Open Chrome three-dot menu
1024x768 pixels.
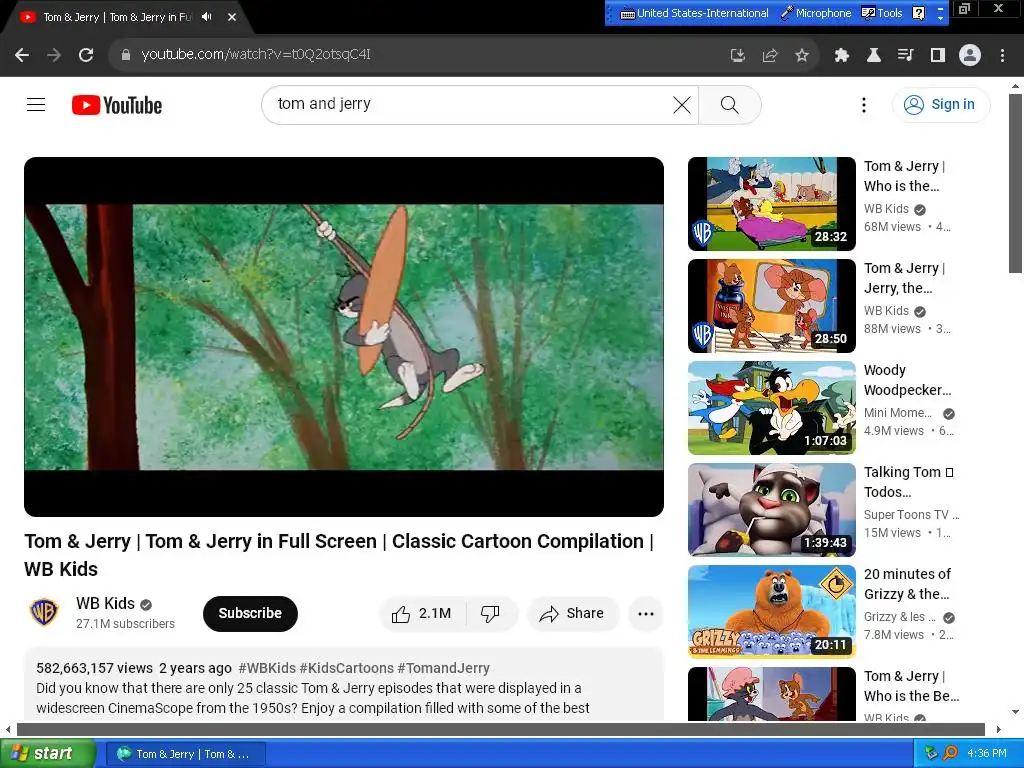pyautogui.click(x=1002, y=56)
